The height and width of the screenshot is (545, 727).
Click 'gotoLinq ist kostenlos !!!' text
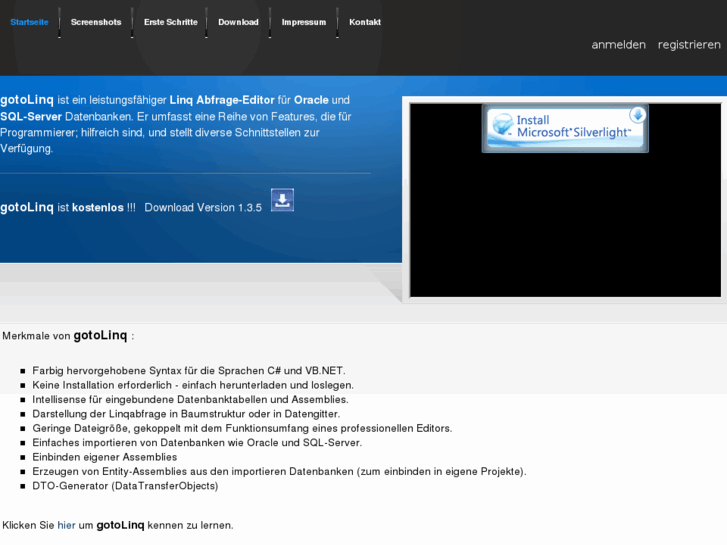click(x=68, y=207)
